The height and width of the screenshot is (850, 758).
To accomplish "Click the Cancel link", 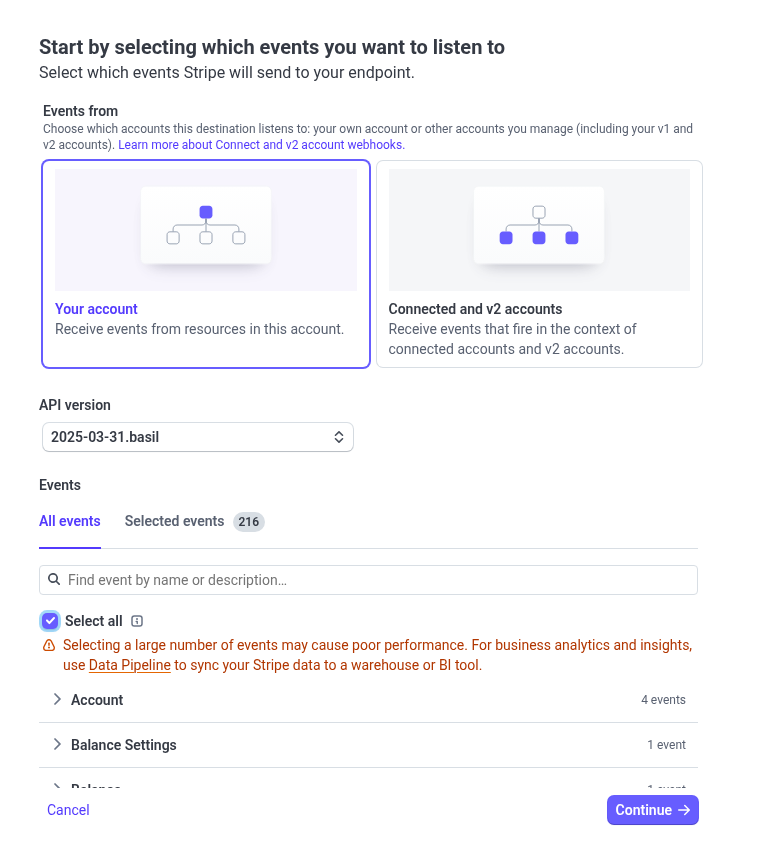I will [68, 810].
